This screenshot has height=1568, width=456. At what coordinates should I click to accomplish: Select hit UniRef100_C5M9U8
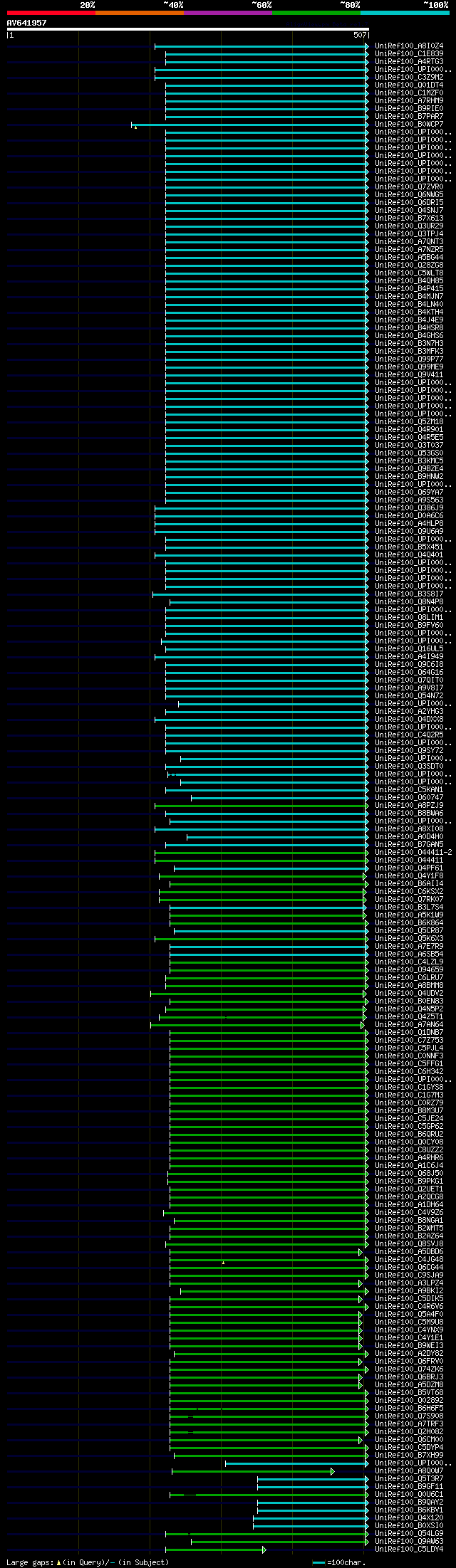coord(409,1322)
